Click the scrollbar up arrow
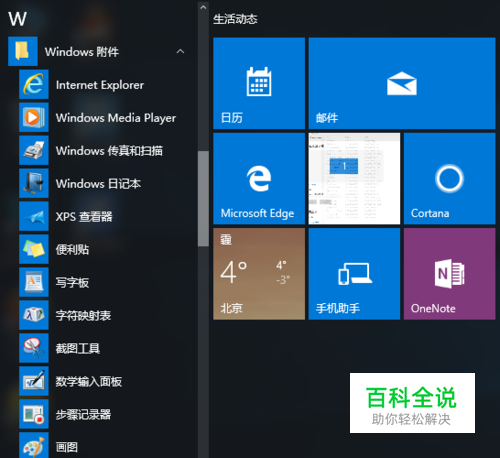The height and width of the screenshot is (458, 500). pyautogui.click(x=203, y=7)
